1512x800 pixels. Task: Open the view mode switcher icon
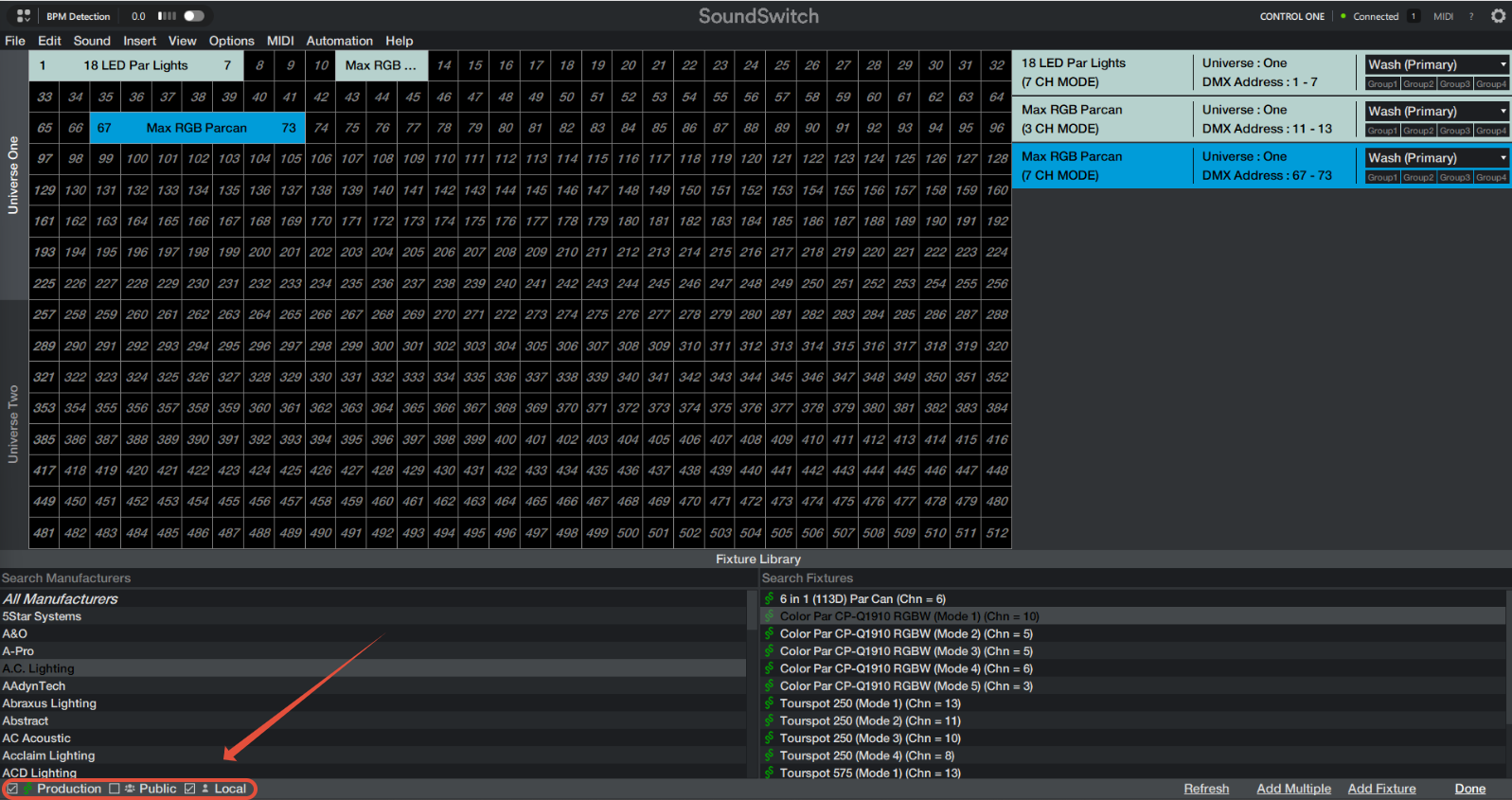(24, 16)
